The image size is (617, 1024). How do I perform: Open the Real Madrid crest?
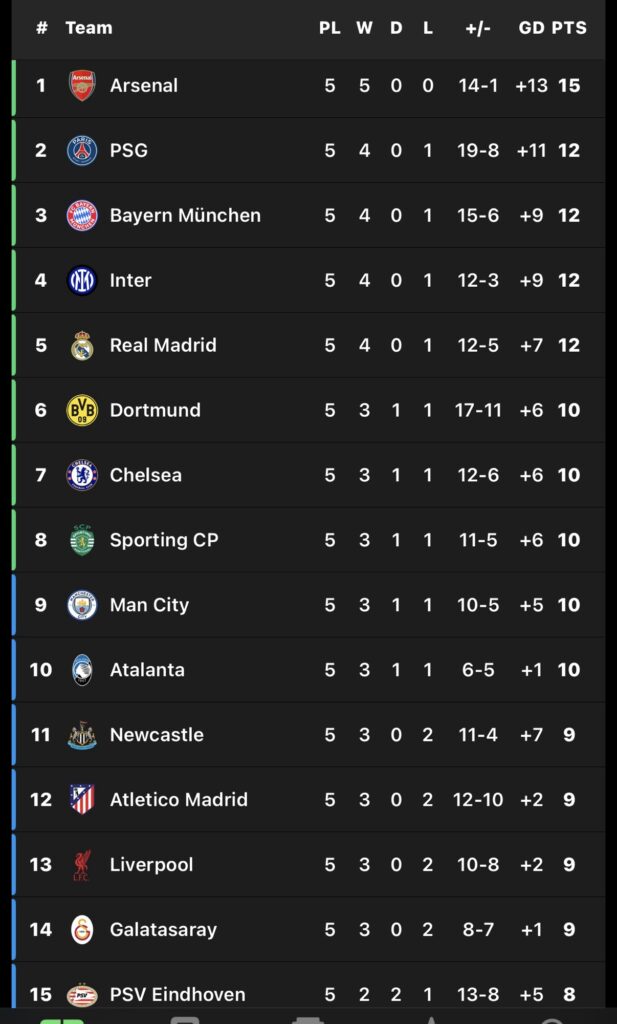click(x=82, y=346)
